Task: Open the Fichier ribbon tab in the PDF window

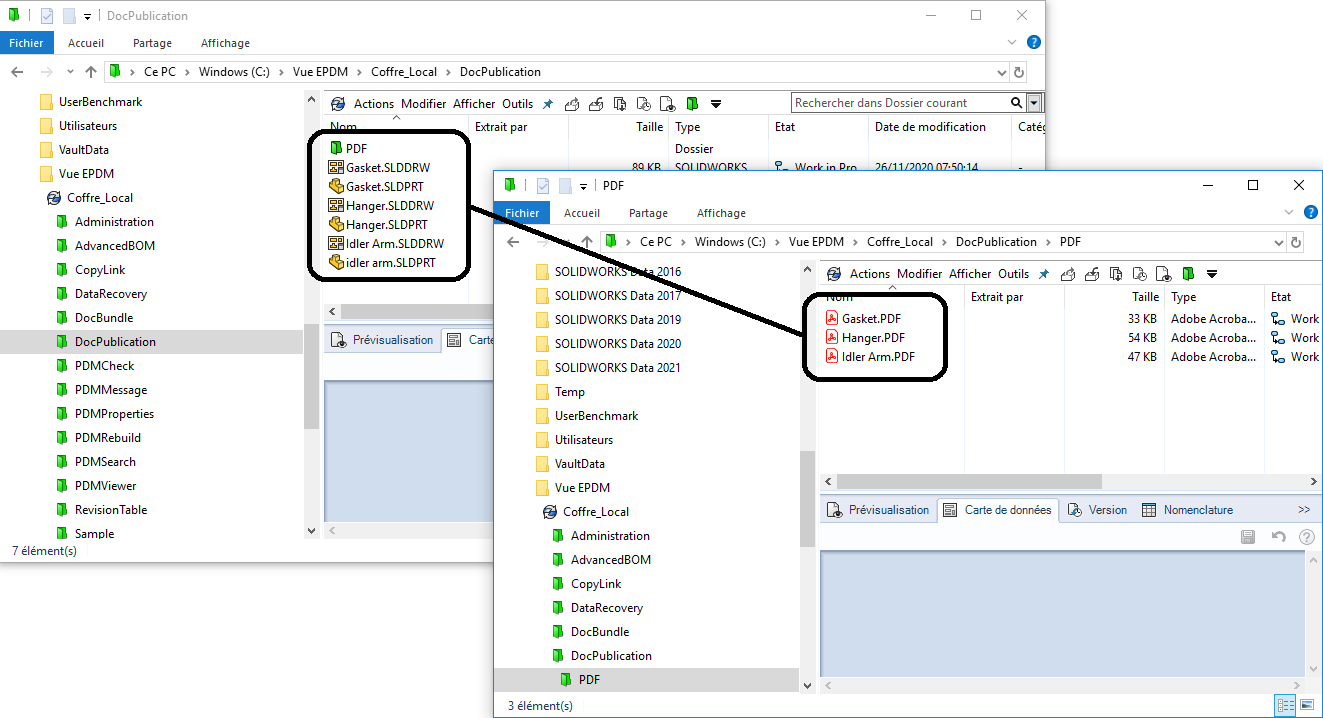Action: click(522, 213)
